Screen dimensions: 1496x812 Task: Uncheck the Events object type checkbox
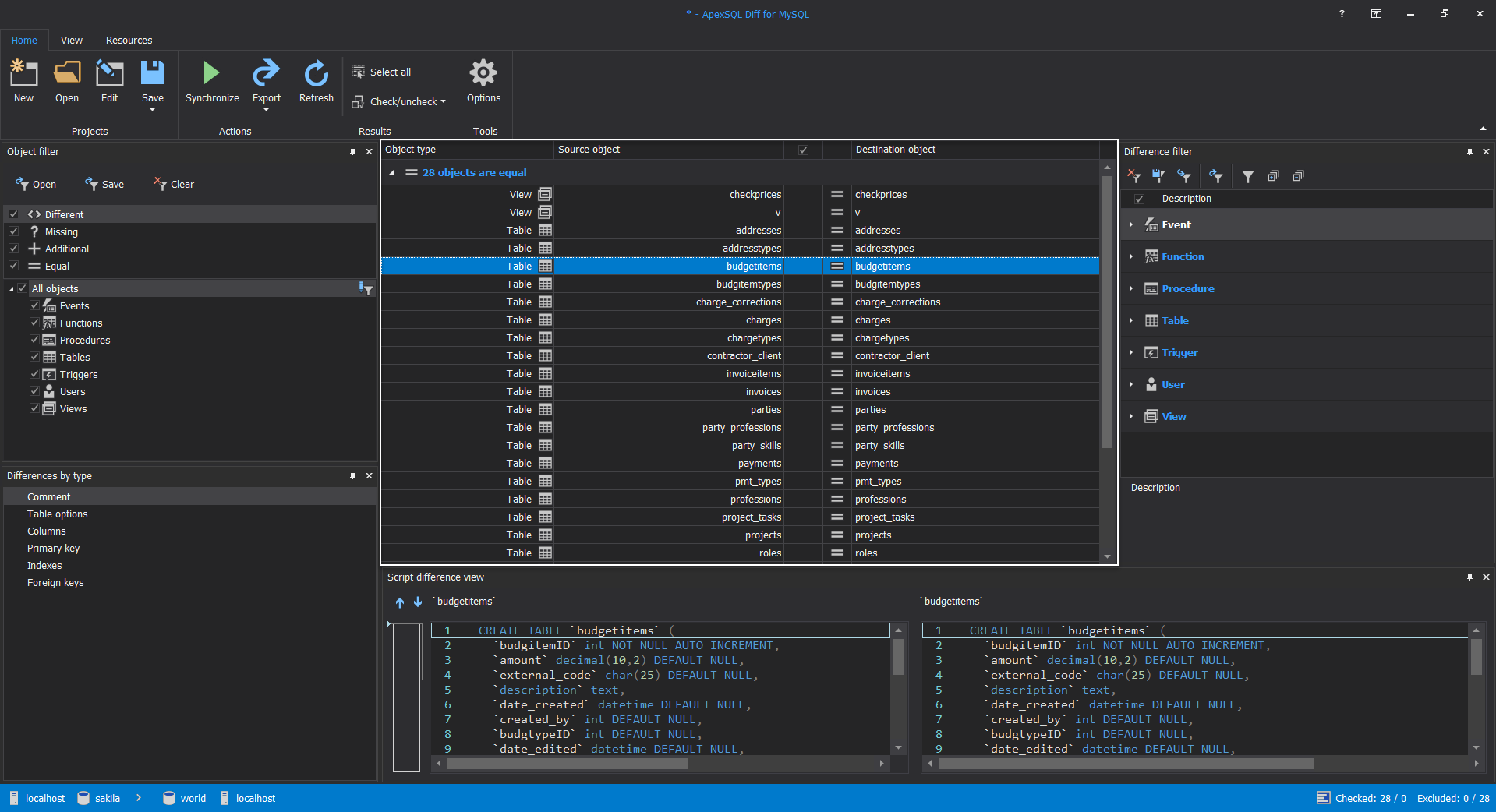coord(34,305)
